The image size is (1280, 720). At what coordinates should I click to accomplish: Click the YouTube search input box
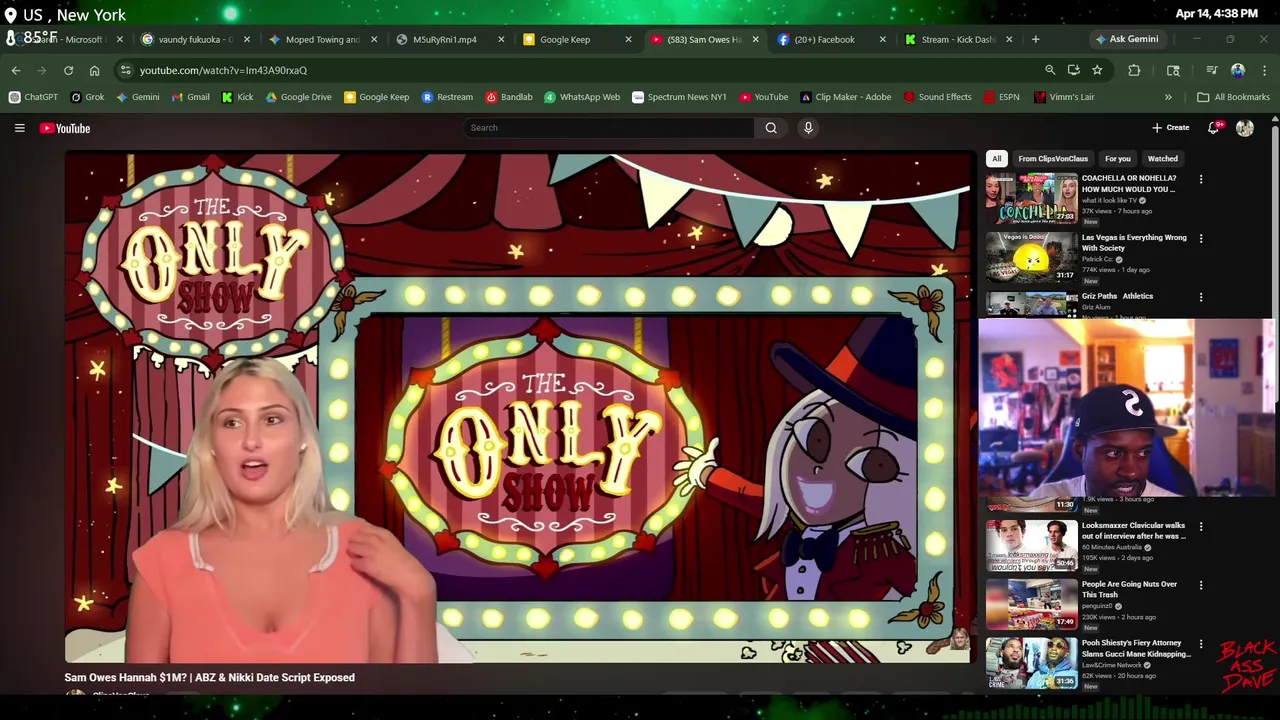pos(608,128)
